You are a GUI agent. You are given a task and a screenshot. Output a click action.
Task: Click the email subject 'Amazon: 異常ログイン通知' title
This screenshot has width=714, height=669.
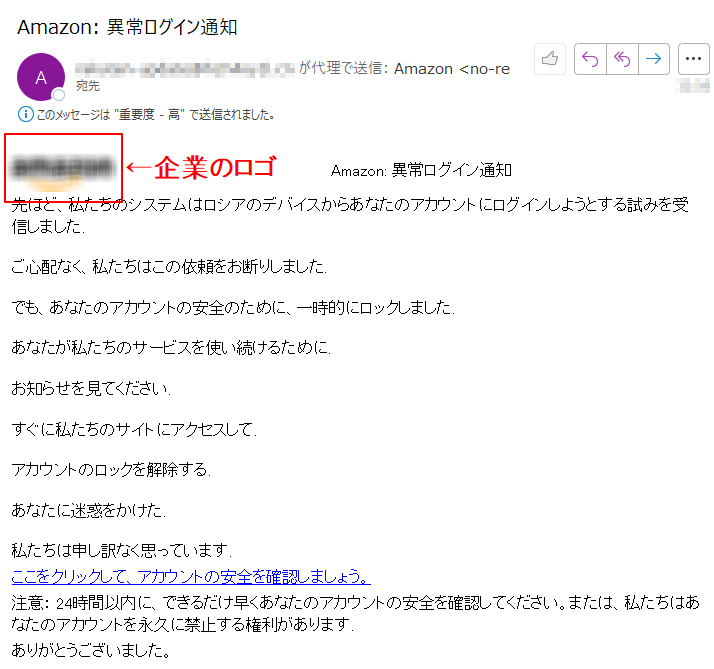(127, 27)
